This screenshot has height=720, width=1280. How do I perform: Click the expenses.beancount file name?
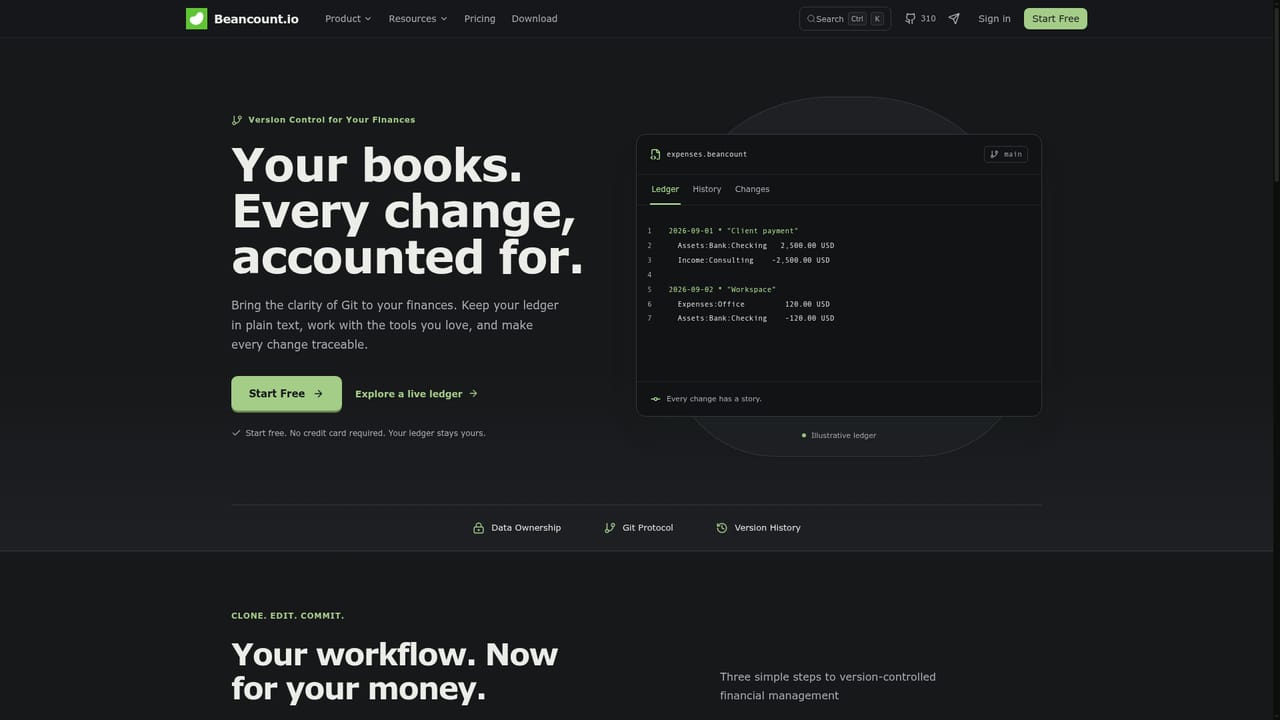click(707, 154)
